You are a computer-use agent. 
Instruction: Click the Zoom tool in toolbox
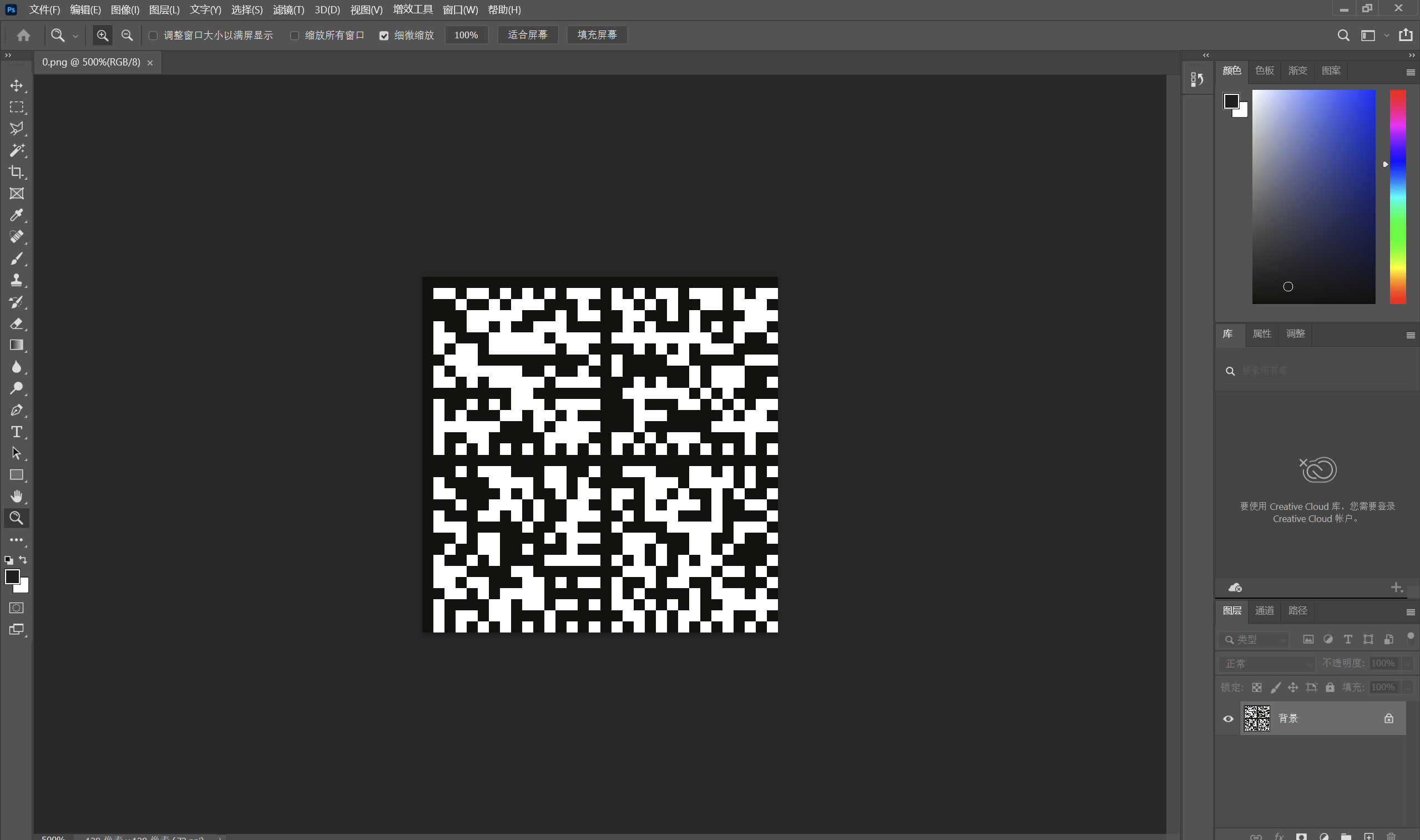(17, 518)
